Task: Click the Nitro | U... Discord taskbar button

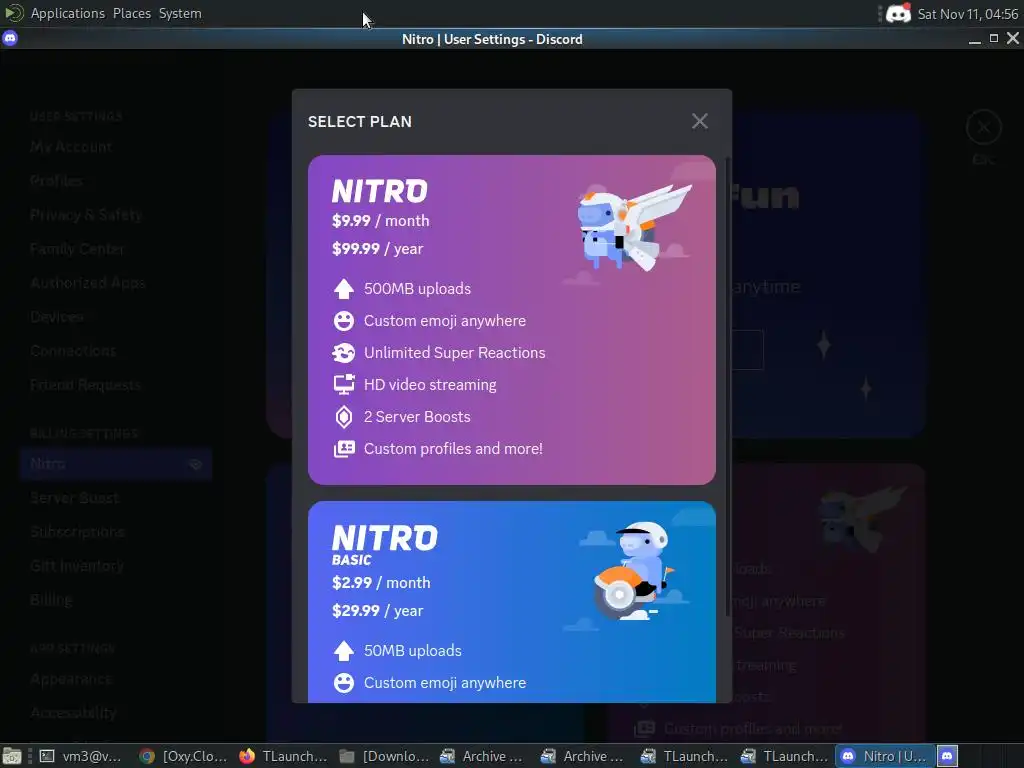Action: coord(884,756)
